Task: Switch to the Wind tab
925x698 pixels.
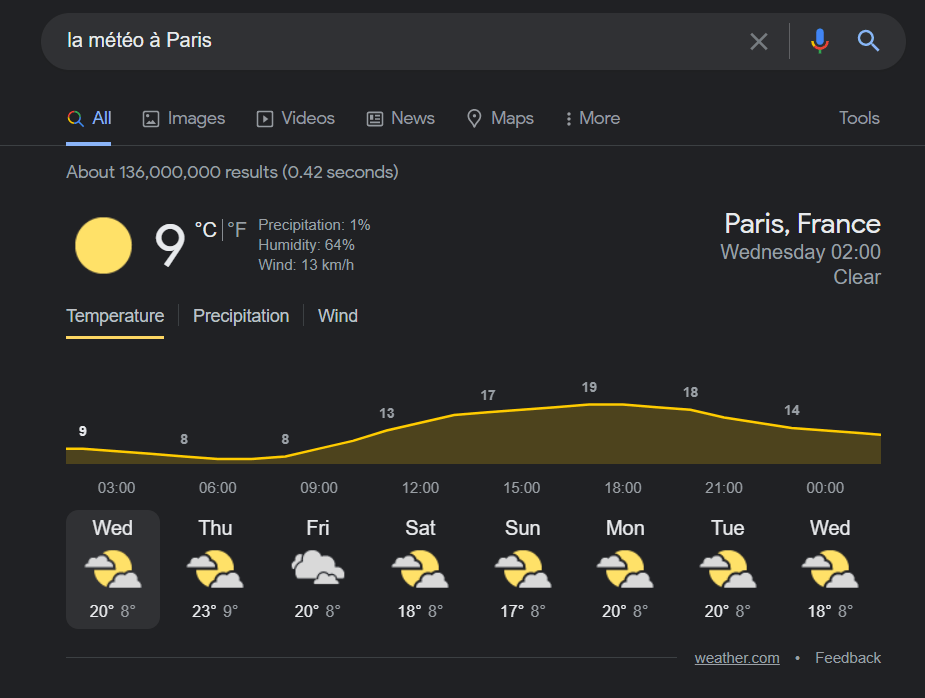Action: click(337, 315)
